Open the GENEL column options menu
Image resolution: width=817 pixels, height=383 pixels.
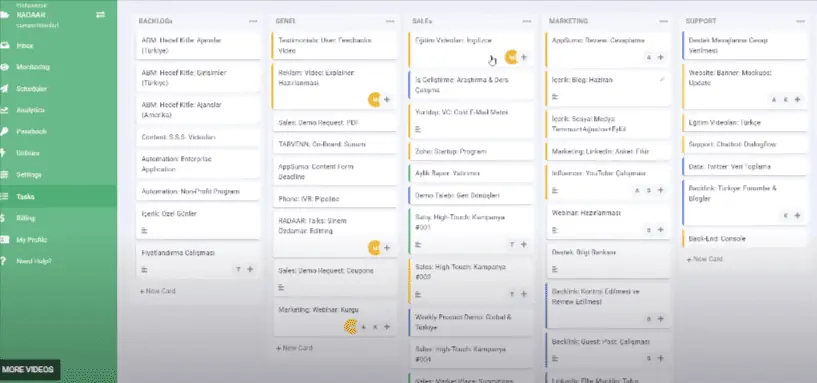(390, 21)
